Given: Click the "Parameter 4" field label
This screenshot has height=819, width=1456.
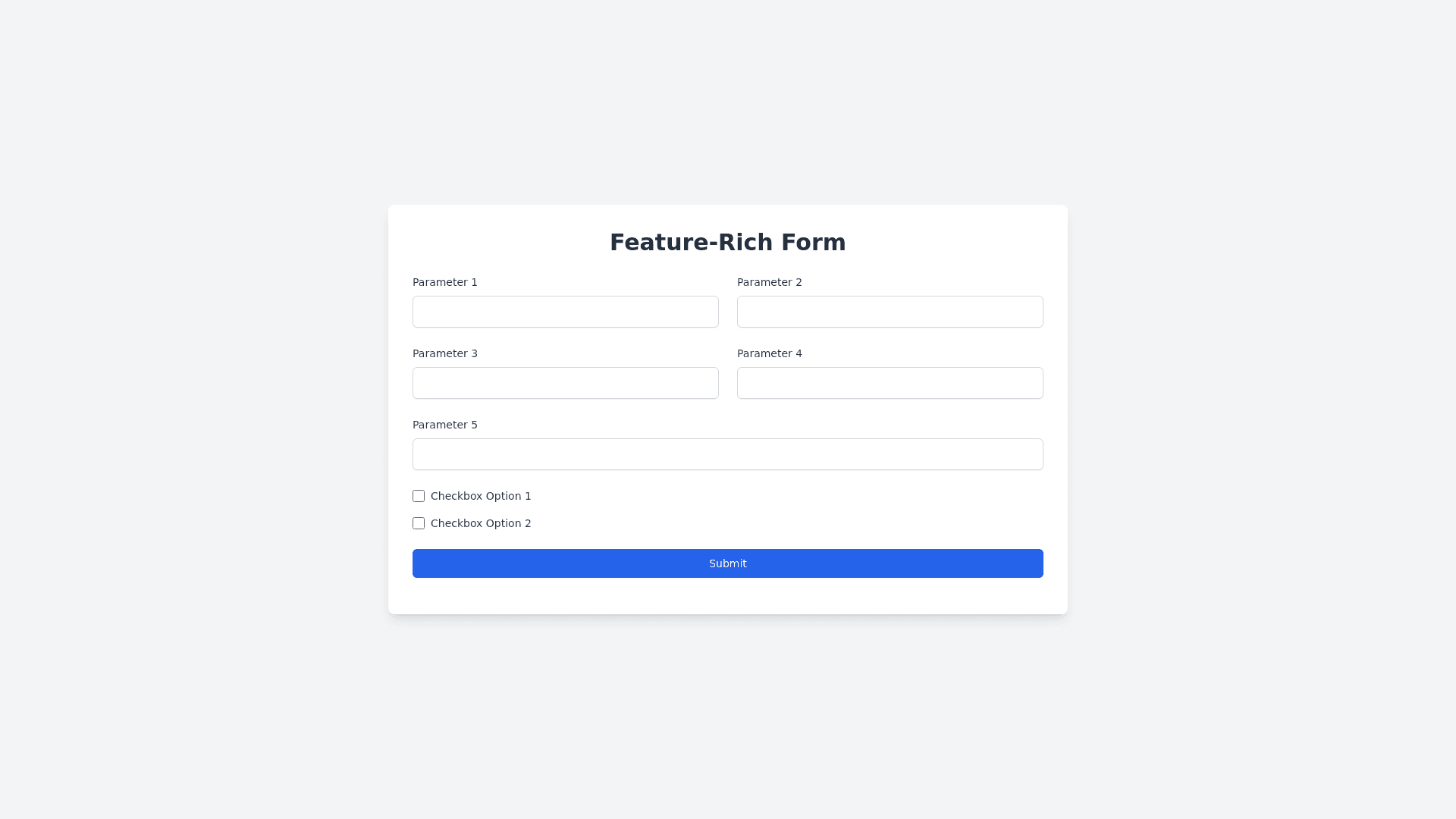Looking at the screenshot, I should tap(769, 353).
